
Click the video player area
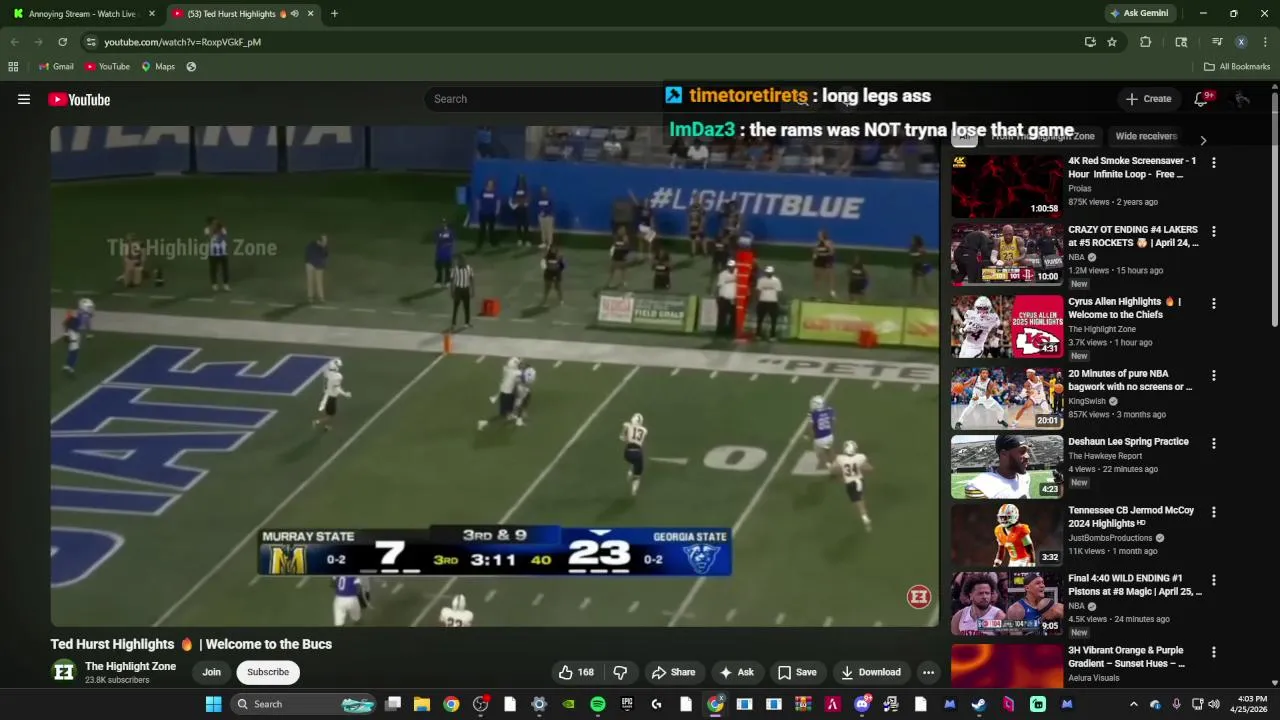coord(495,376)
